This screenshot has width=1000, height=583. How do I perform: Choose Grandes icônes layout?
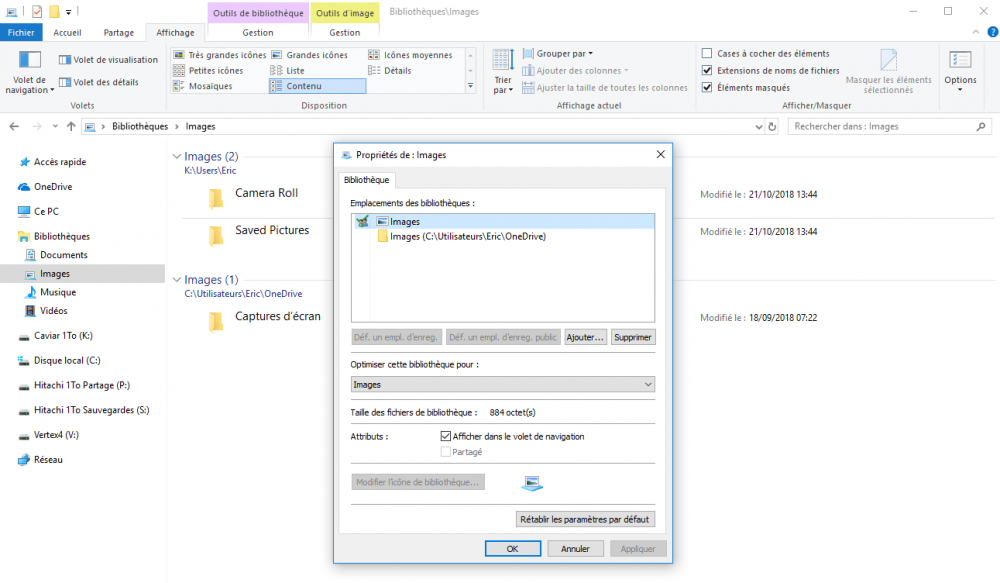coord(310,55)
